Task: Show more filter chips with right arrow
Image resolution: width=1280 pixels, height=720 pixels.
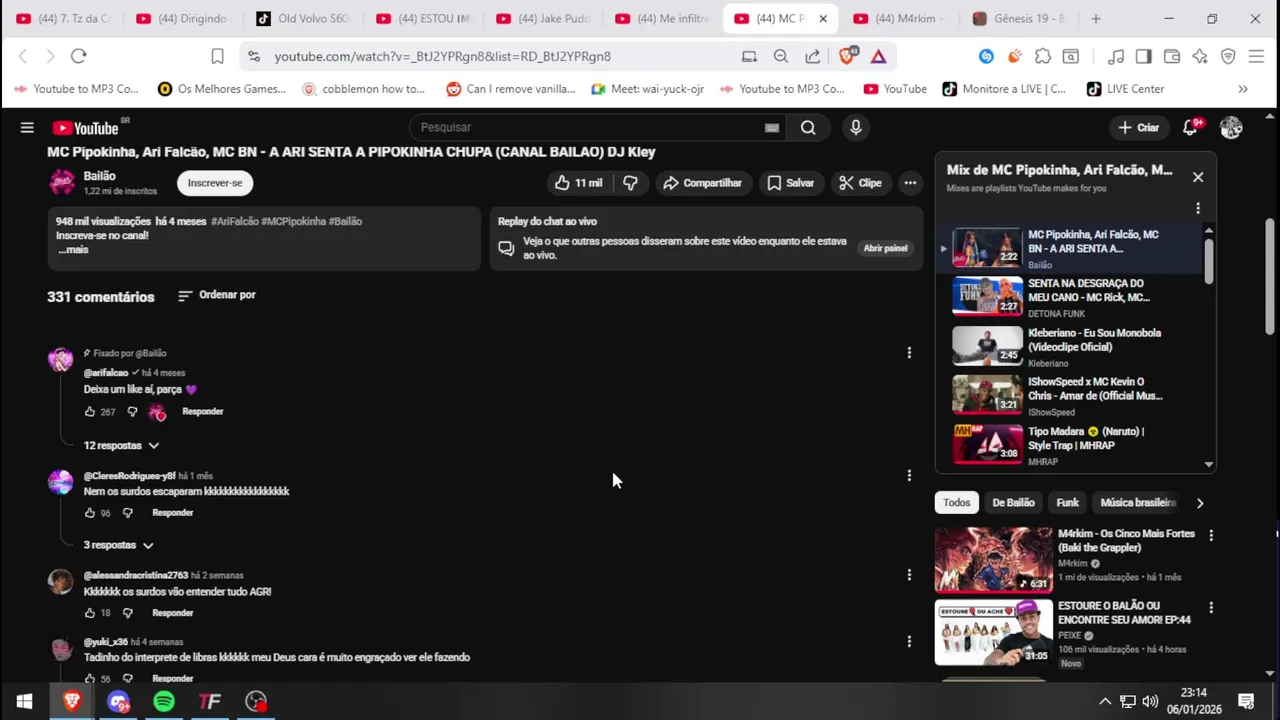Action: (x=1200, y=503)
